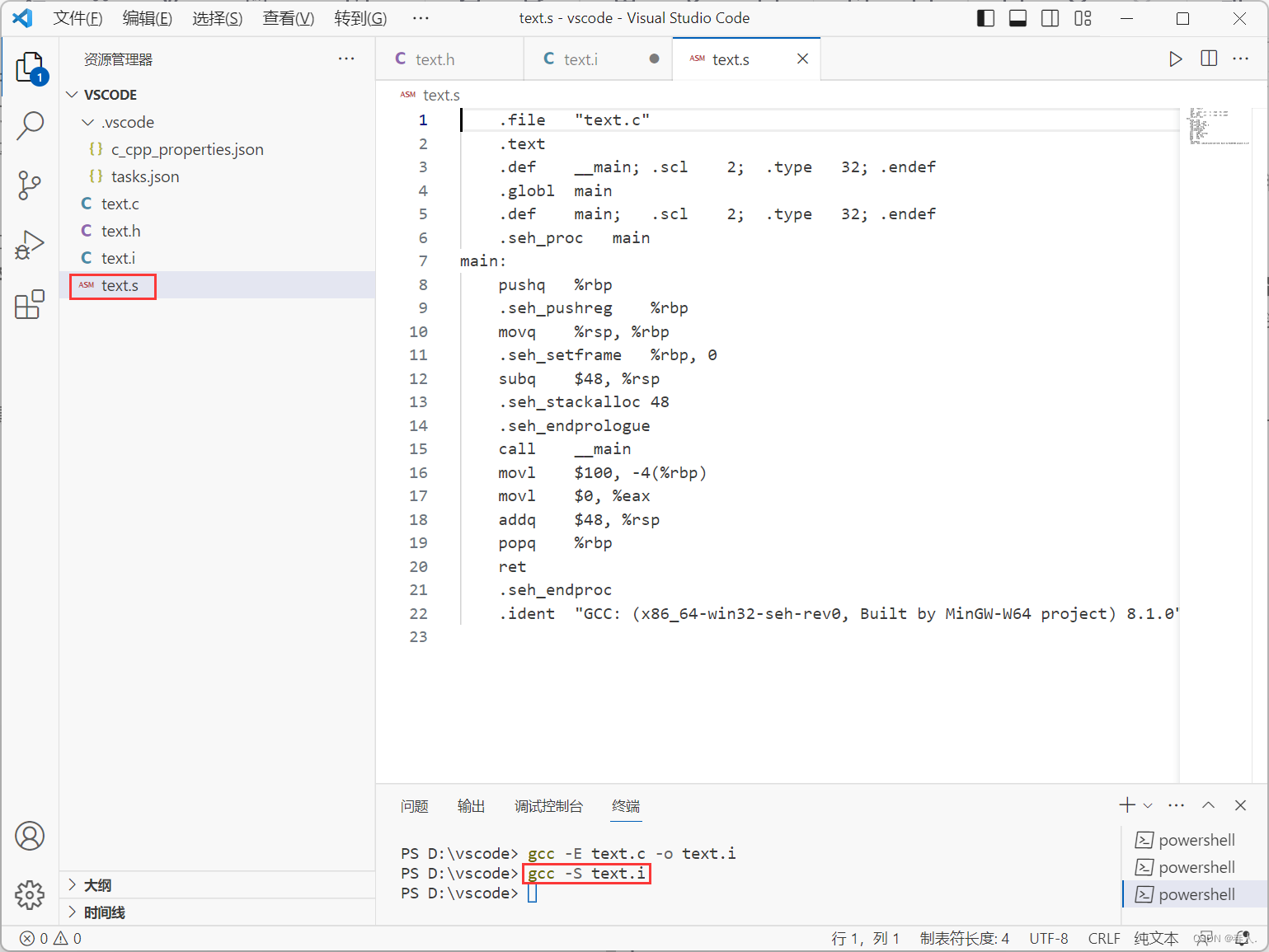This screenshot has width=1269, height=952.
Task: Create a new terminal with plus icon
Action: pos(1127,805)
